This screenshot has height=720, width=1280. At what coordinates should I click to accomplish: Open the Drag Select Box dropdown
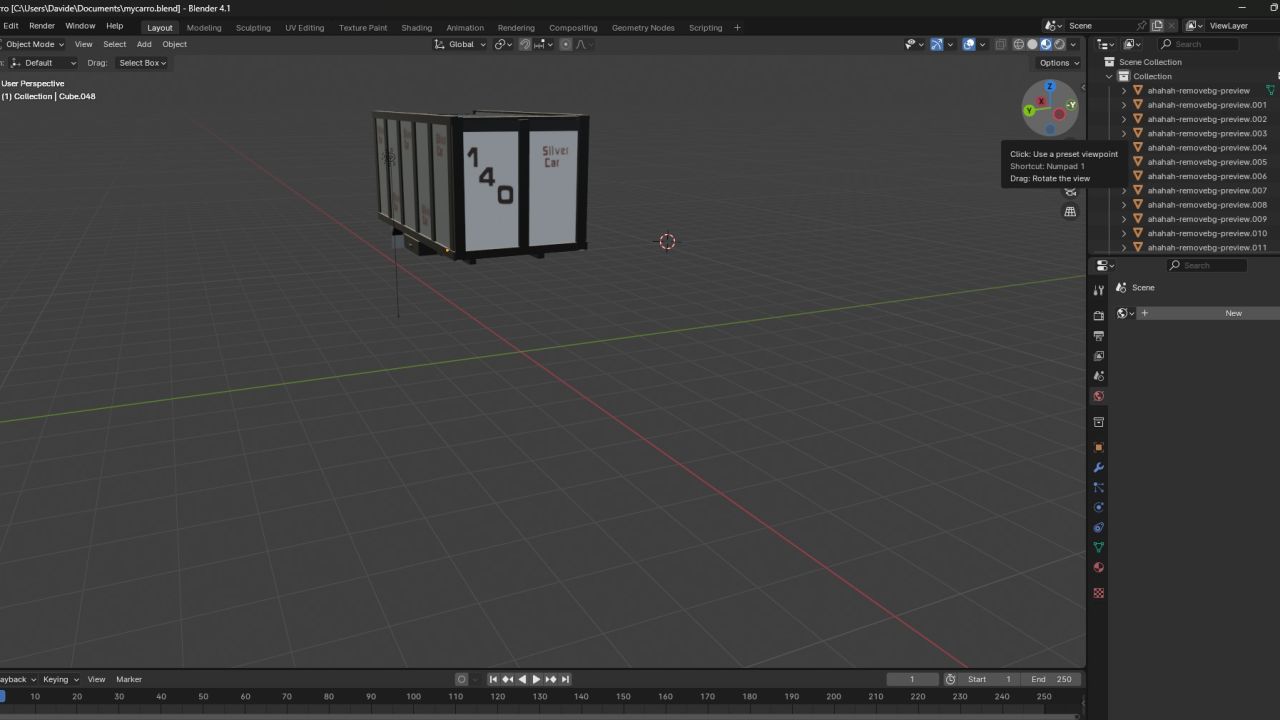click(x=143, y=63)
